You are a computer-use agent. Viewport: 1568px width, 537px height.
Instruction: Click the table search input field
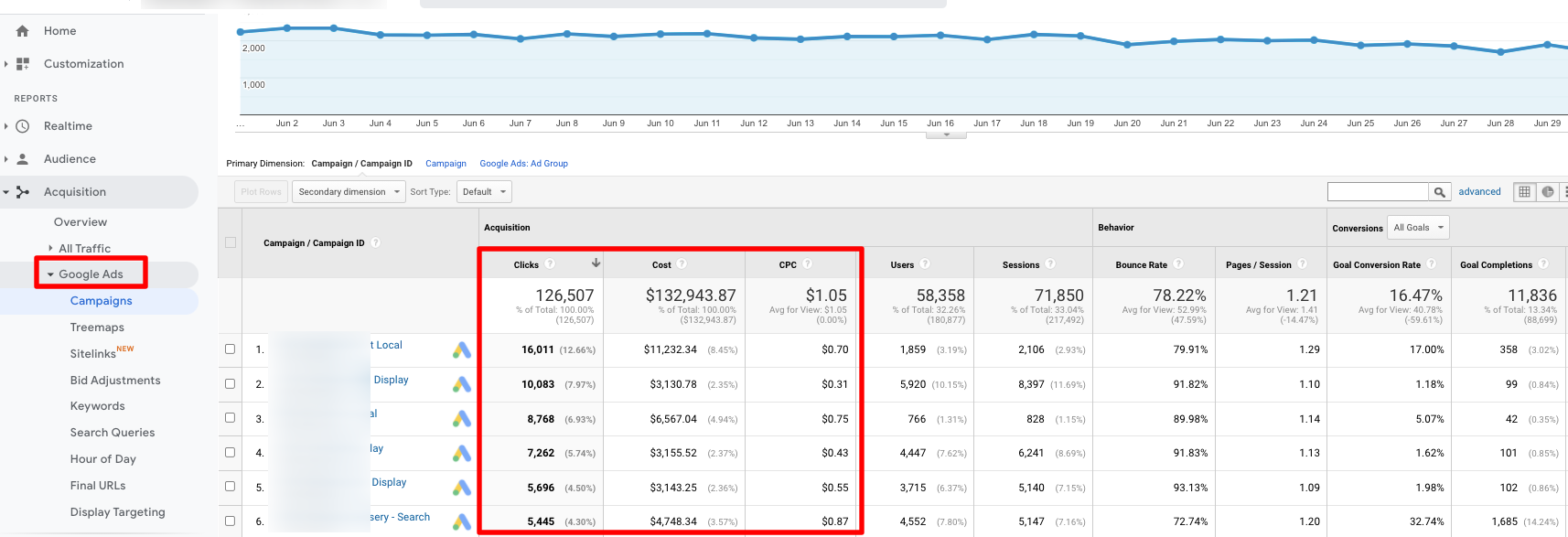(x=1378, y=192)
